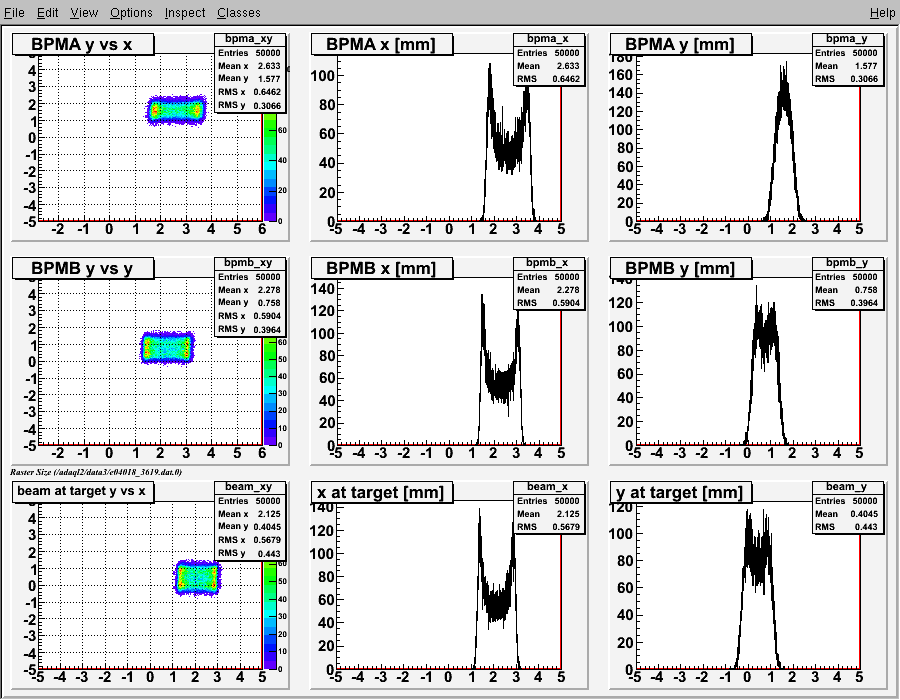Click the beam_y statistics box
The image size is (900, 700).
coord(847,507)
